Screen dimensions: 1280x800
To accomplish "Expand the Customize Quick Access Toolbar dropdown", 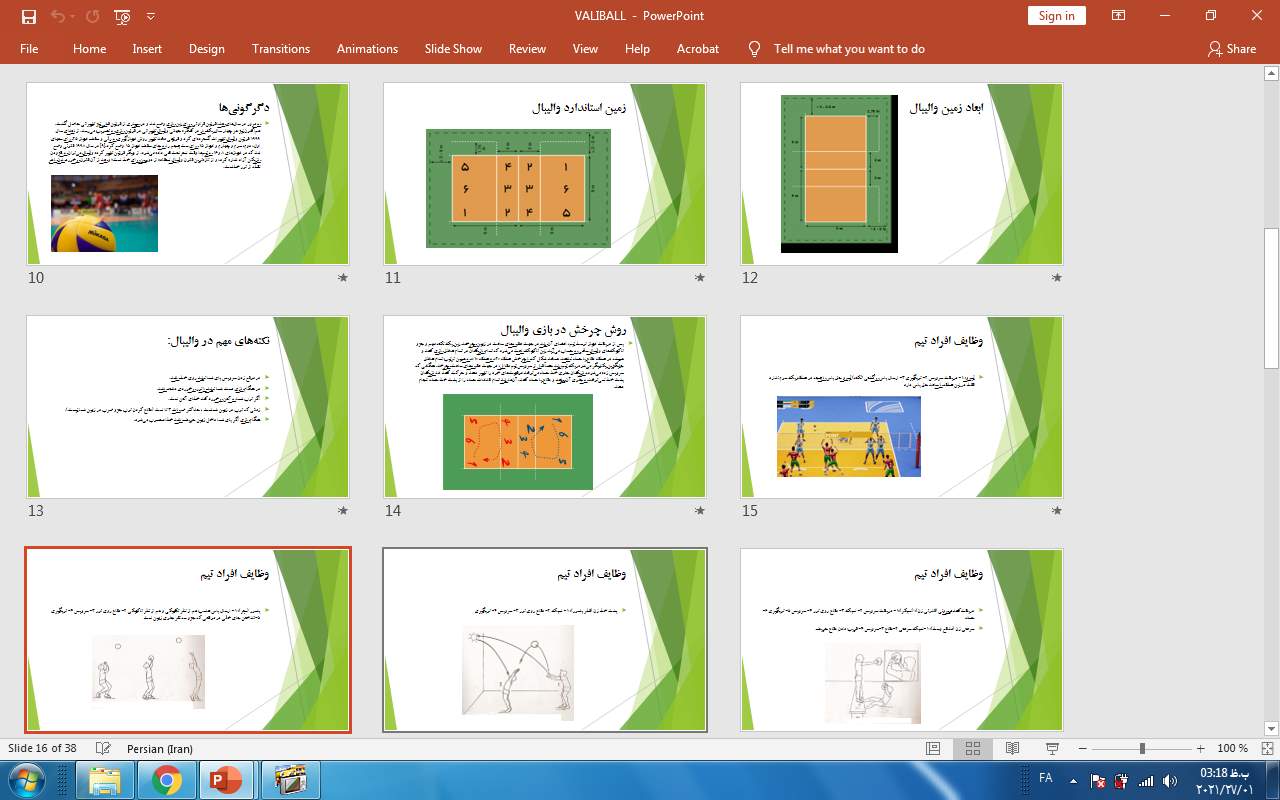I will 151,16.
